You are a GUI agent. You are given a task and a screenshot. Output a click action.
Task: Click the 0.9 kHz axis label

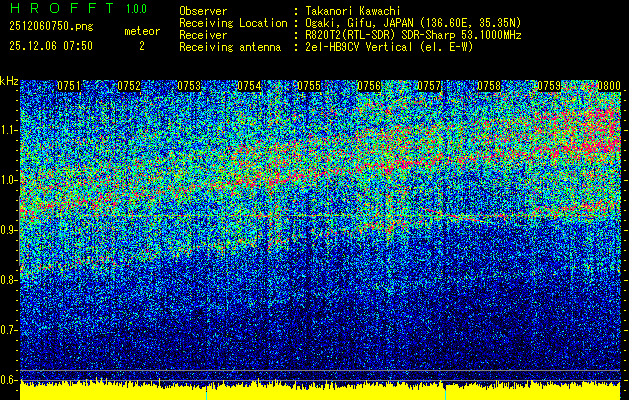coord(9,230)
